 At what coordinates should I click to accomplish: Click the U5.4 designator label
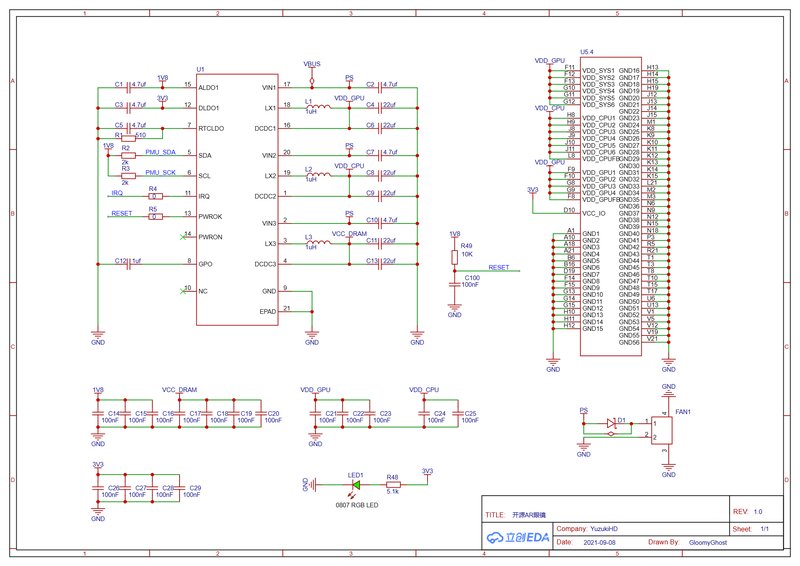click(x=587, y=52)
